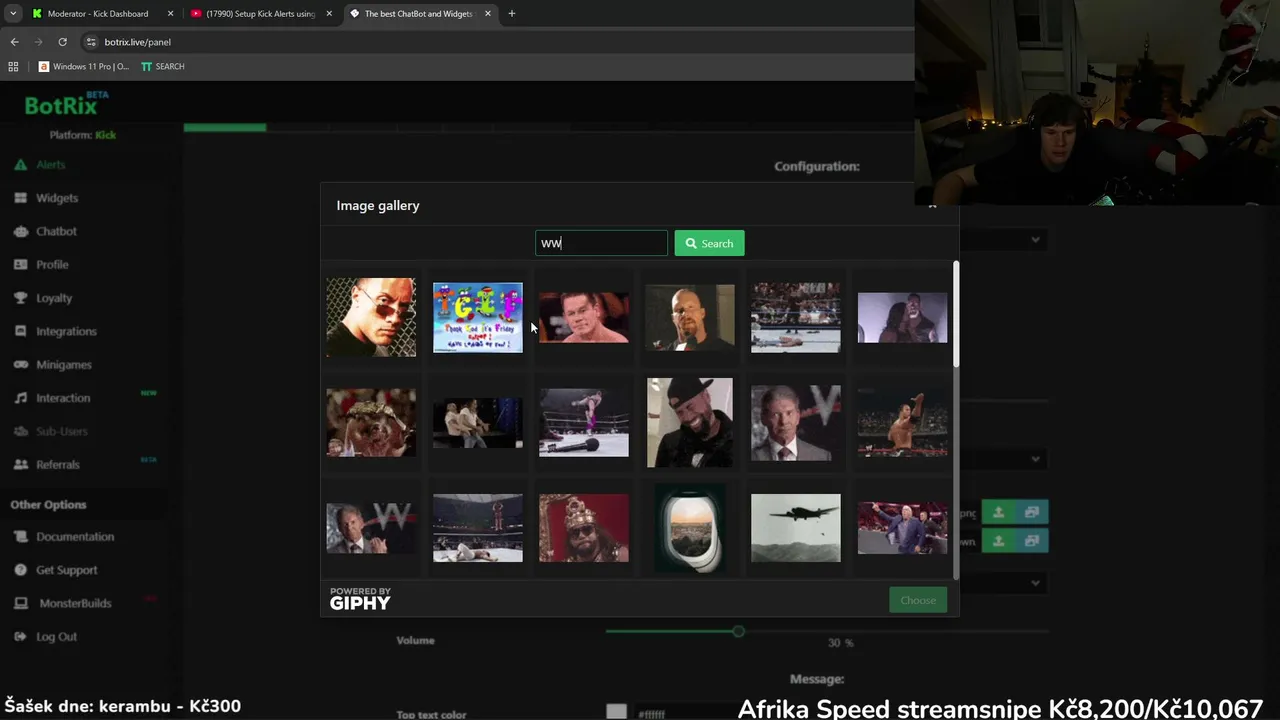Click the Choose button

point(917,600)
